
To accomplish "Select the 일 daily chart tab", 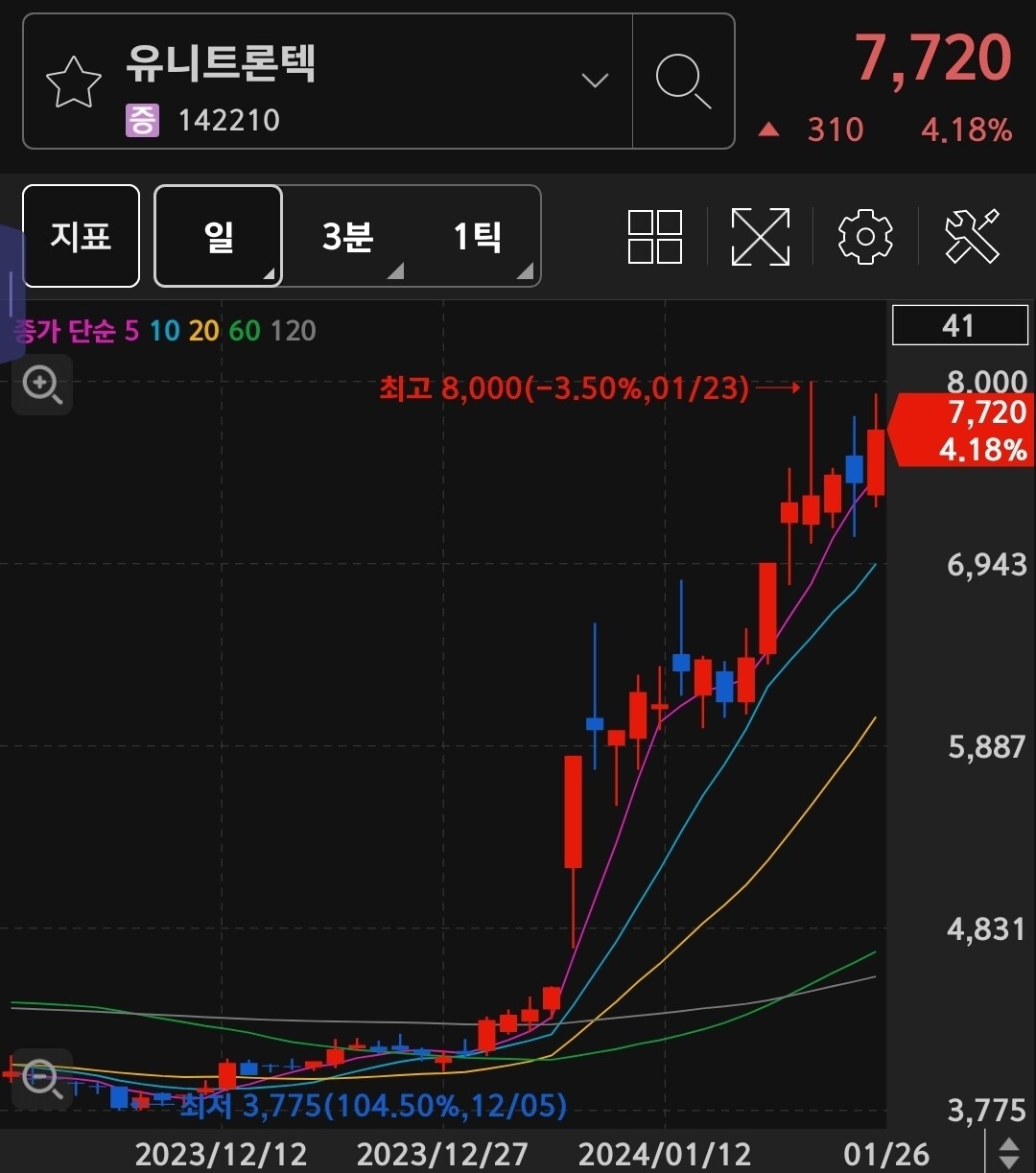I will coord(219,236).
